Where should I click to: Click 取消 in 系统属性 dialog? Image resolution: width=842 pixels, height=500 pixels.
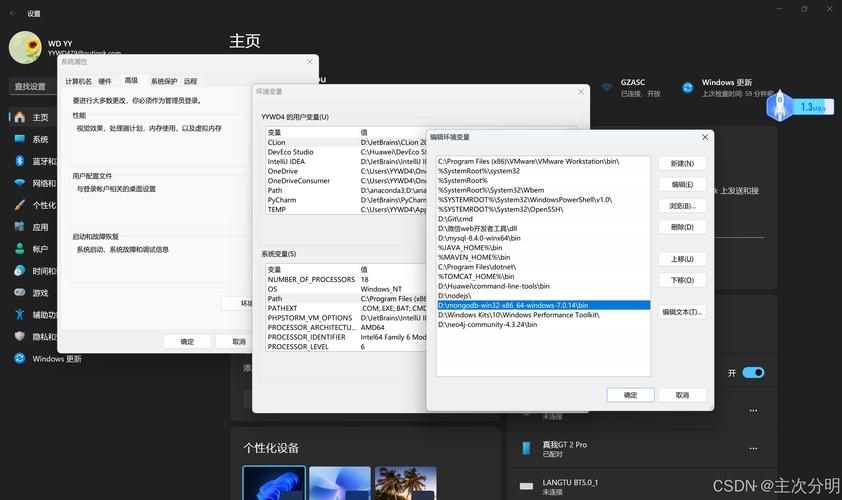(235, 342)
